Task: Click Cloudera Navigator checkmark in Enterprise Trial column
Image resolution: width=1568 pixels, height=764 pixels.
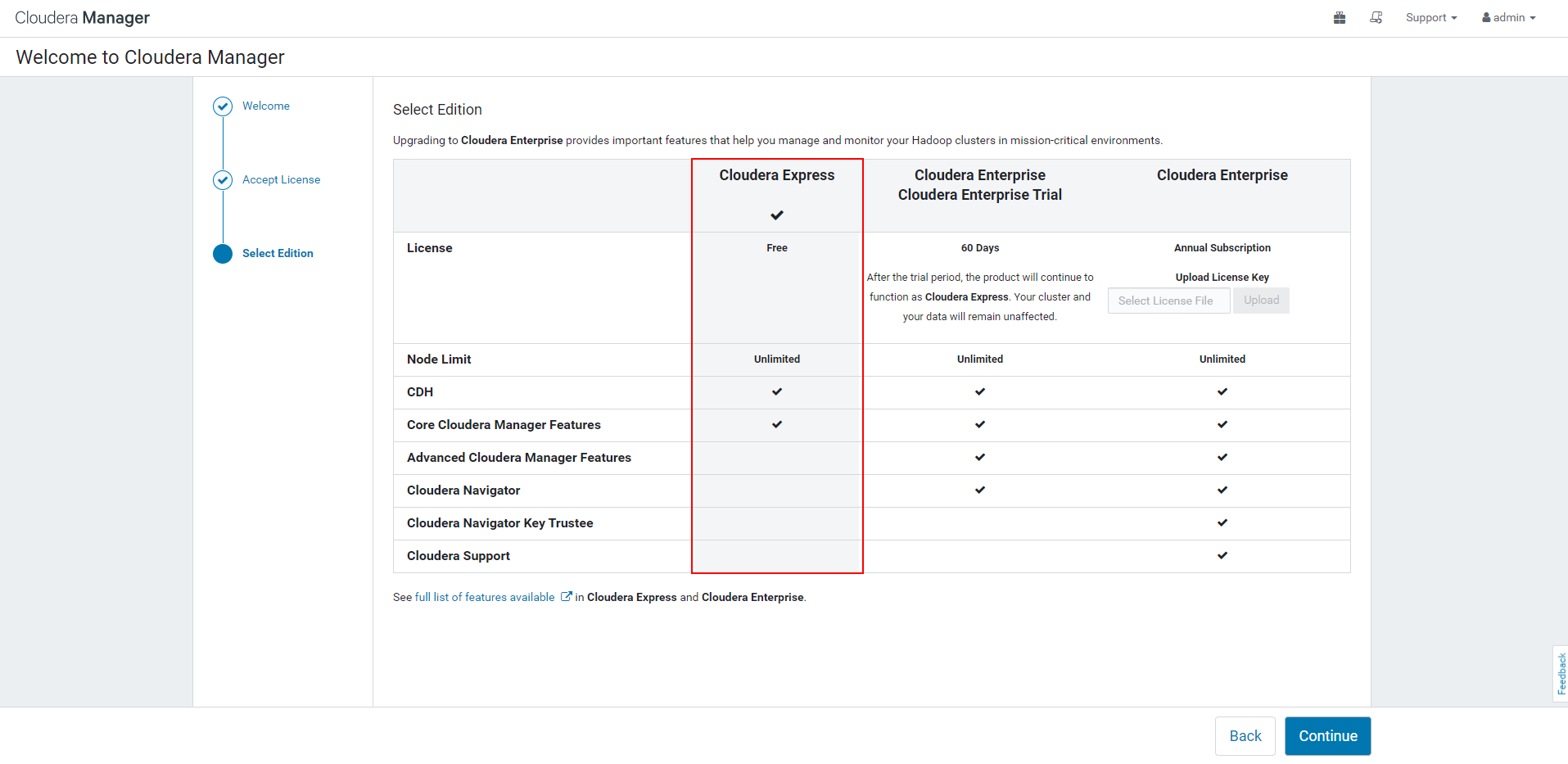Action: click(980, 490)
